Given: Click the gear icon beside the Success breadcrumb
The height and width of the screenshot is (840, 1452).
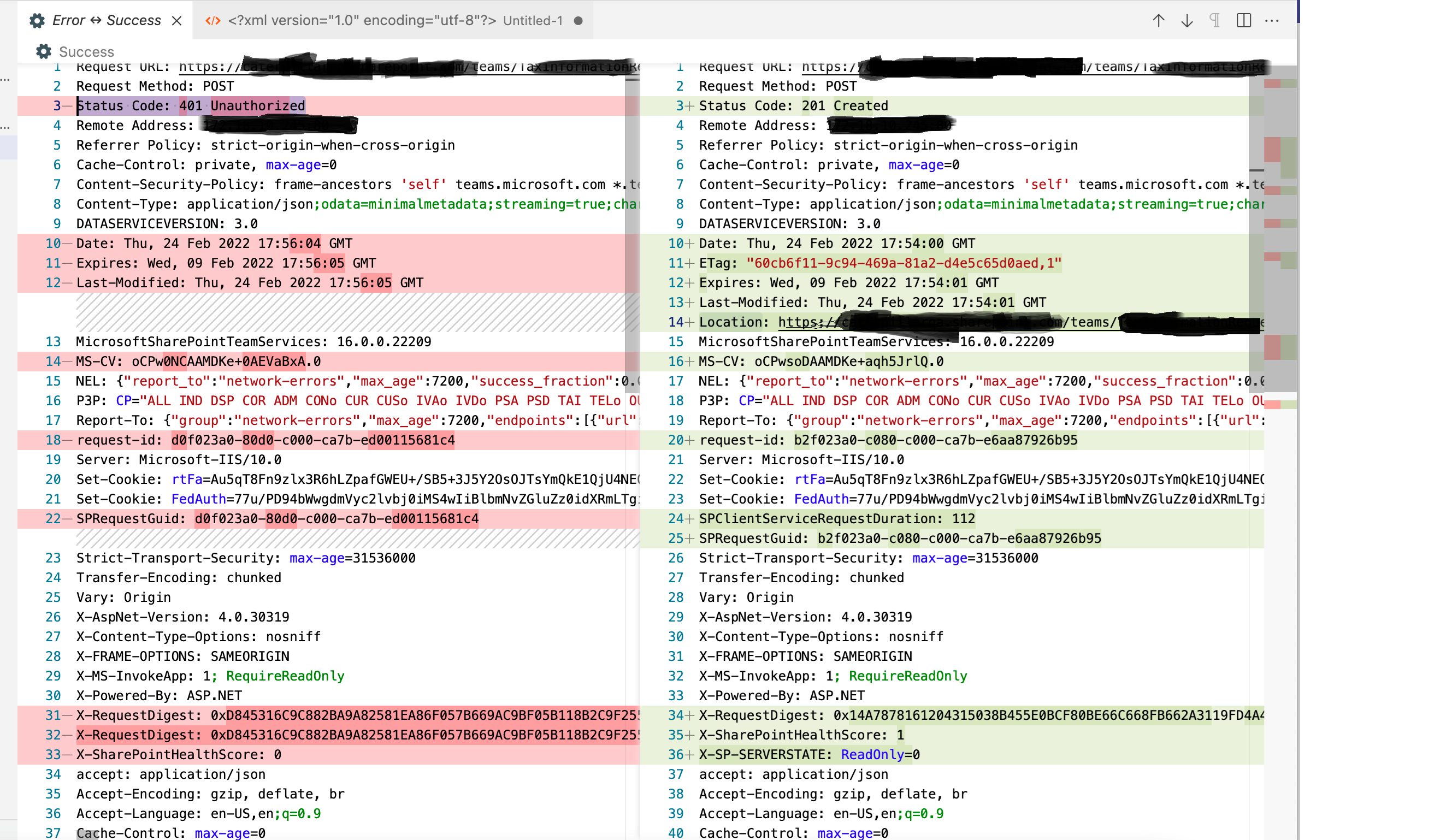Looking at the screenshot, I should click(x=43, y=52).
